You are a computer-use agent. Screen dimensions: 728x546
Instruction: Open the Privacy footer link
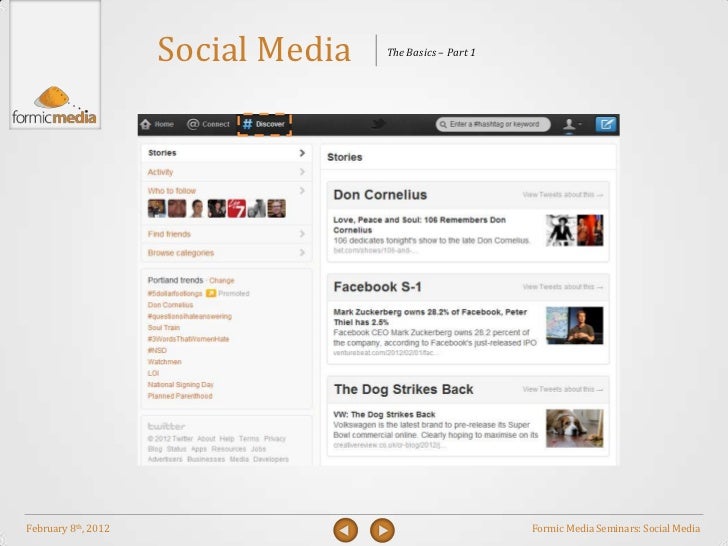coord(274,439)
